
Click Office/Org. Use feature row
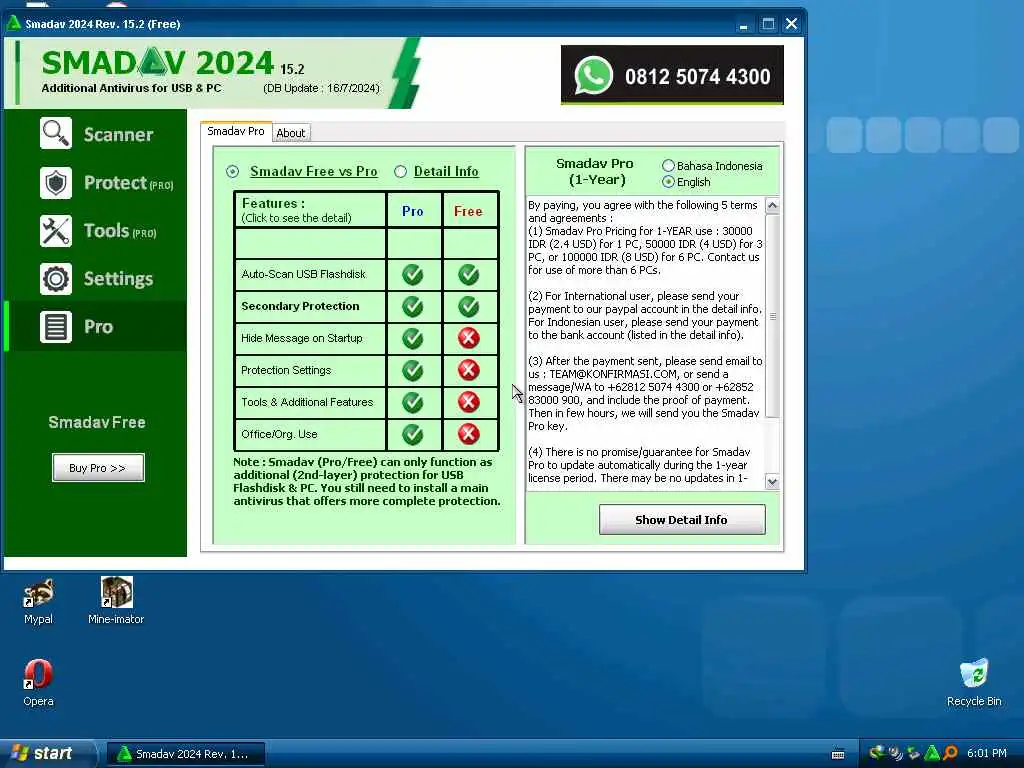tap(310, 434)
